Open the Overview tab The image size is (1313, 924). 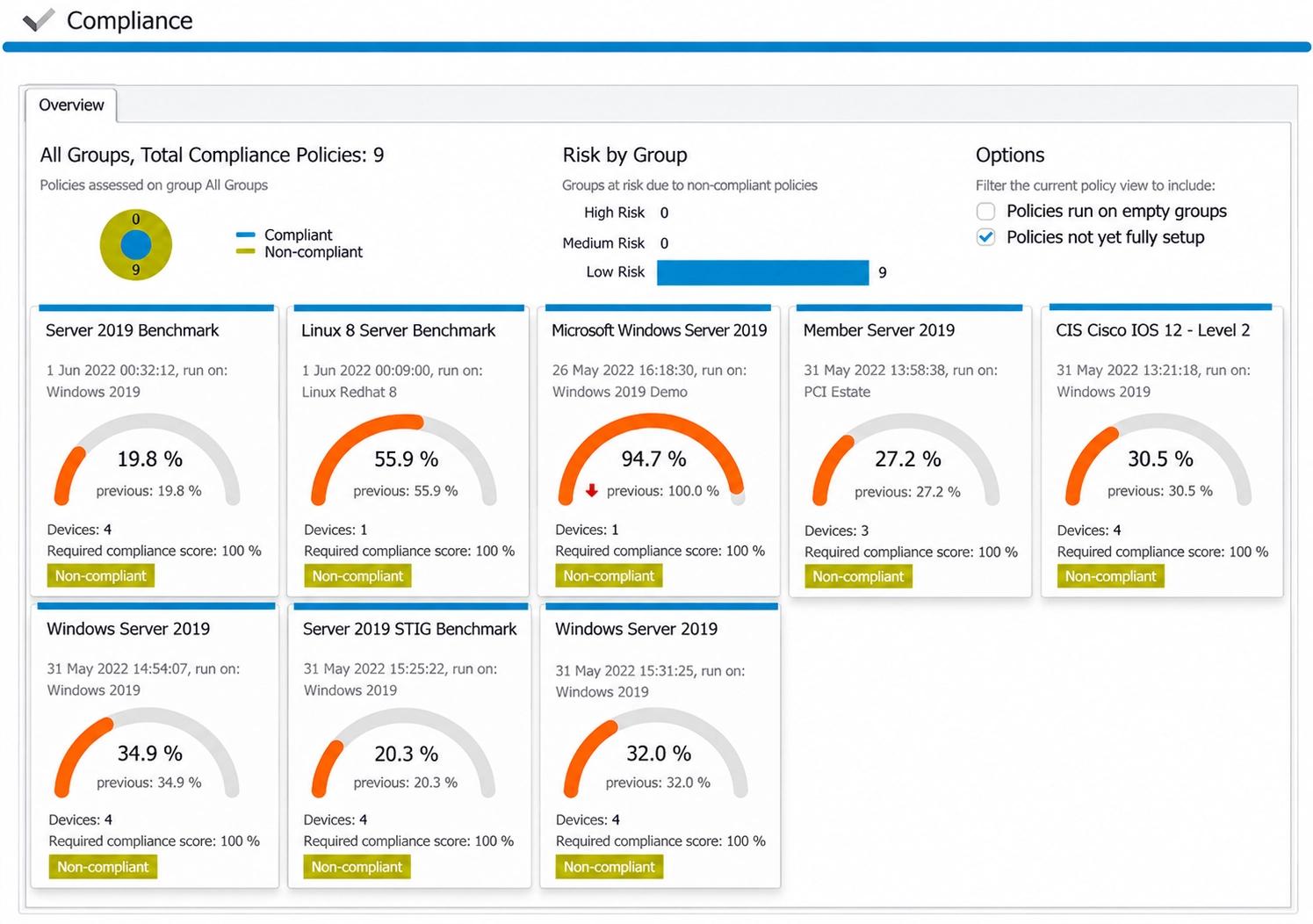tap(71, 105)
